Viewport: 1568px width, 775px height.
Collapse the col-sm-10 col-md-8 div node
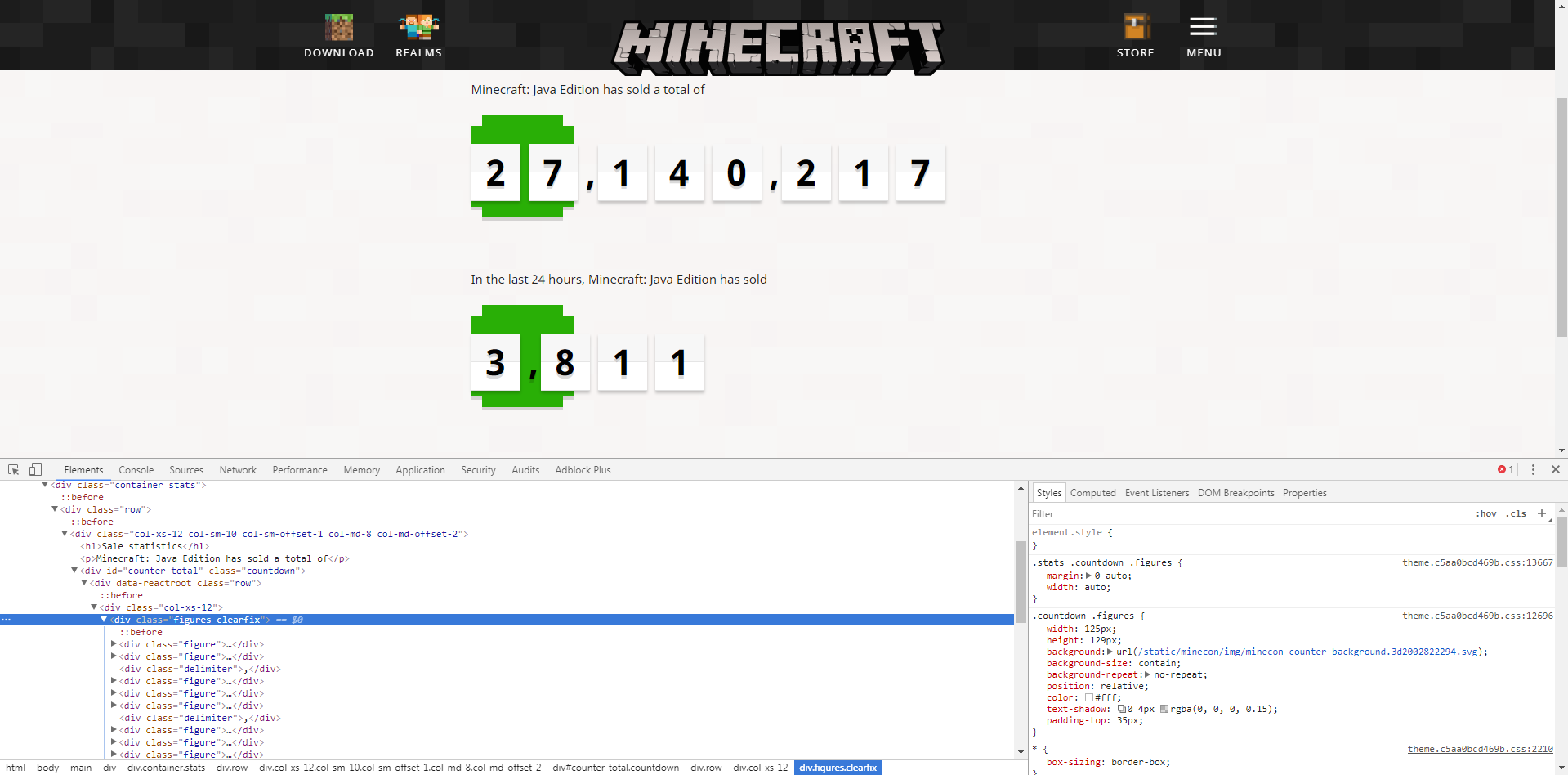click(65, 534)
